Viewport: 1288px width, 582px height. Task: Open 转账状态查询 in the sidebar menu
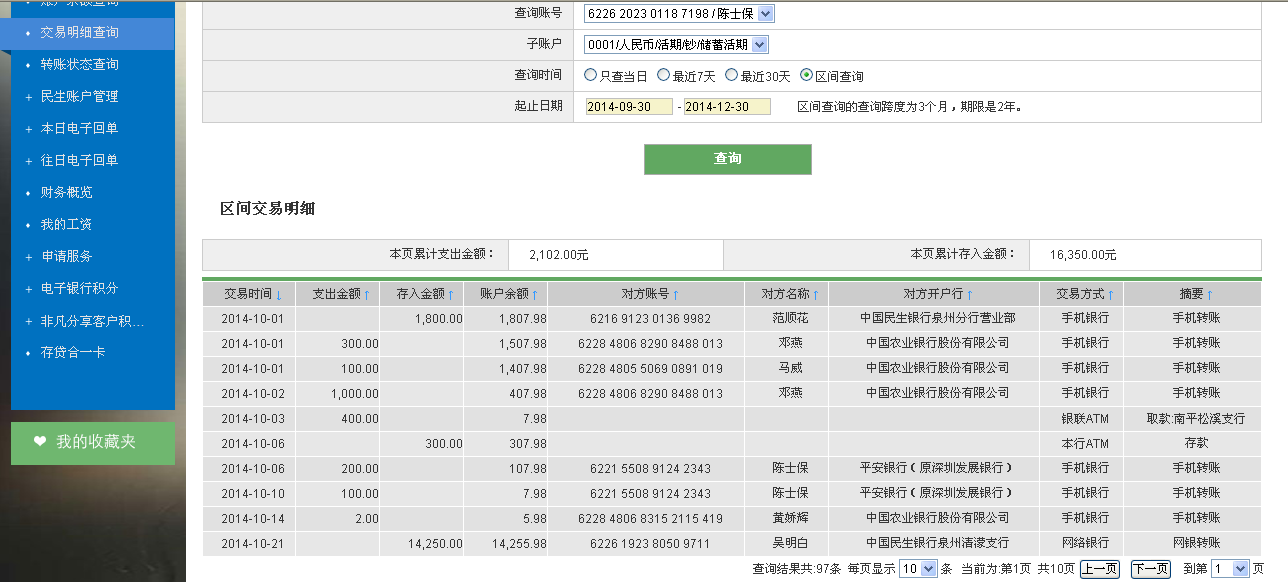[79, 64]
